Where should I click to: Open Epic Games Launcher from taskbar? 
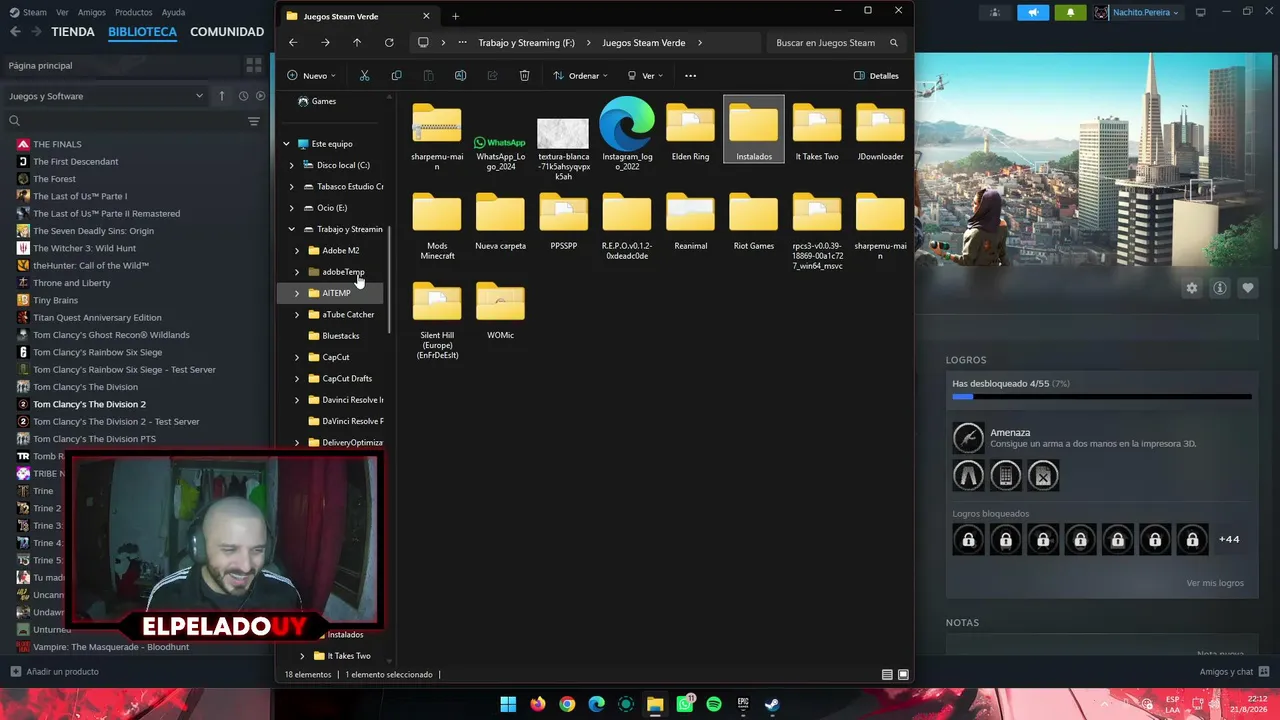743,704
